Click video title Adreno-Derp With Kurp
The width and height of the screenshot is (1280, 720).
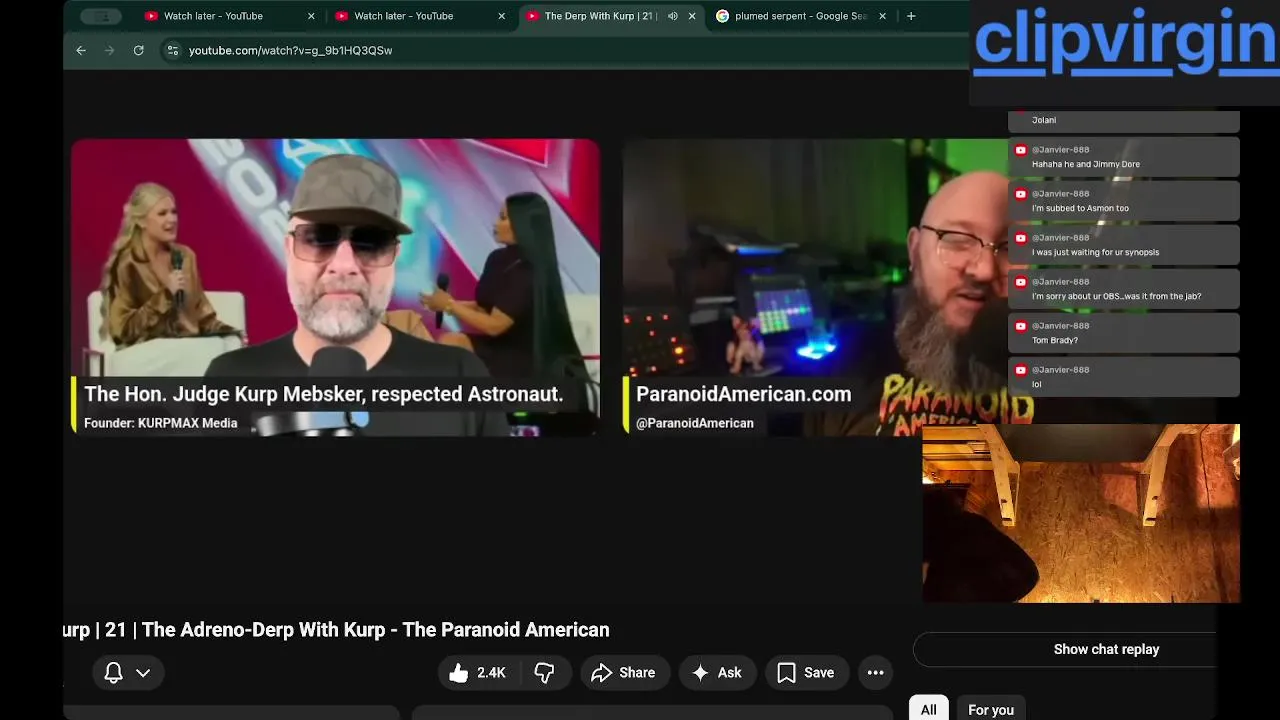337,630
